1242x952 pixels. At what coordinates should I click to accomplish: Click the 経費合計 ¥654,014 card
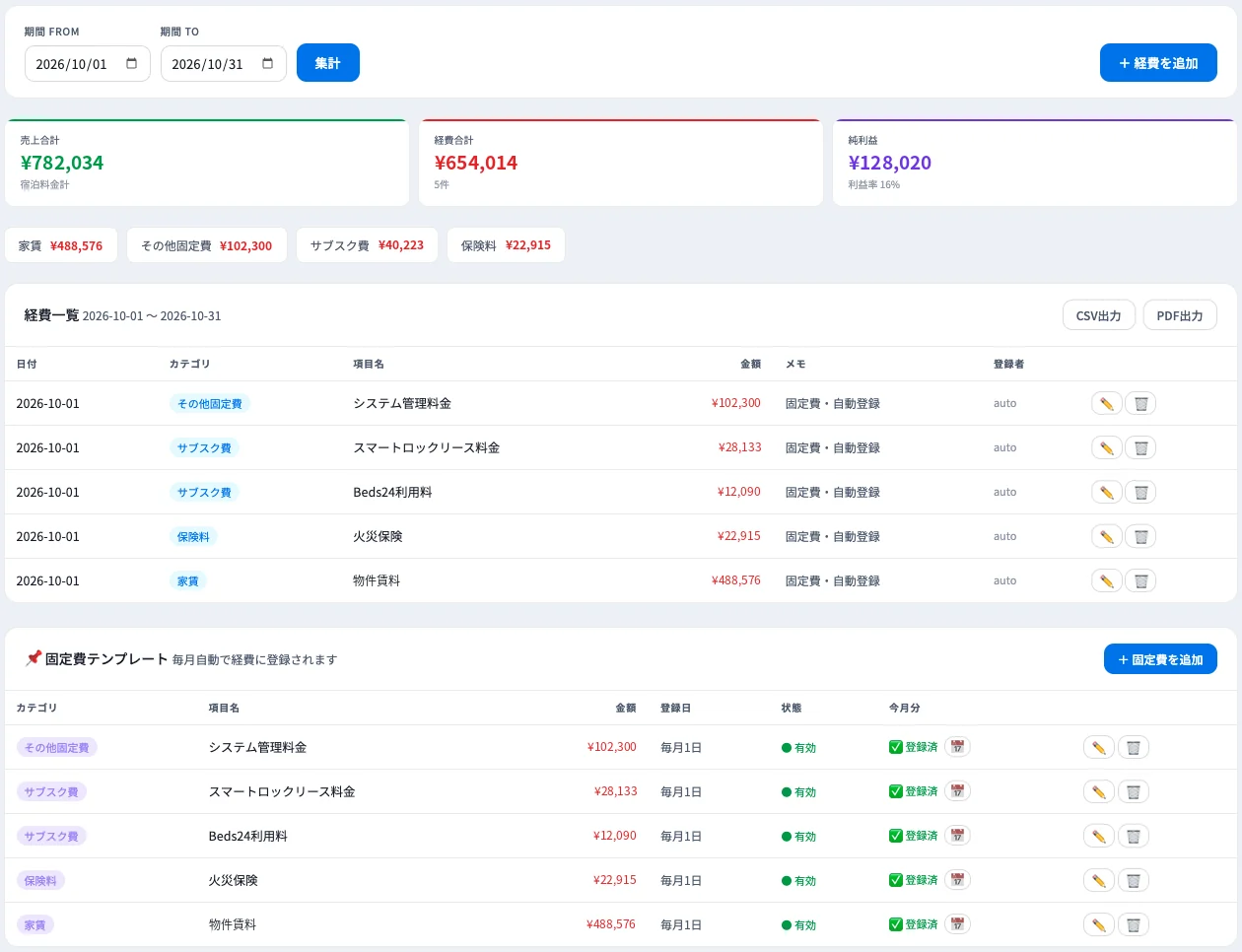(621, 163)
